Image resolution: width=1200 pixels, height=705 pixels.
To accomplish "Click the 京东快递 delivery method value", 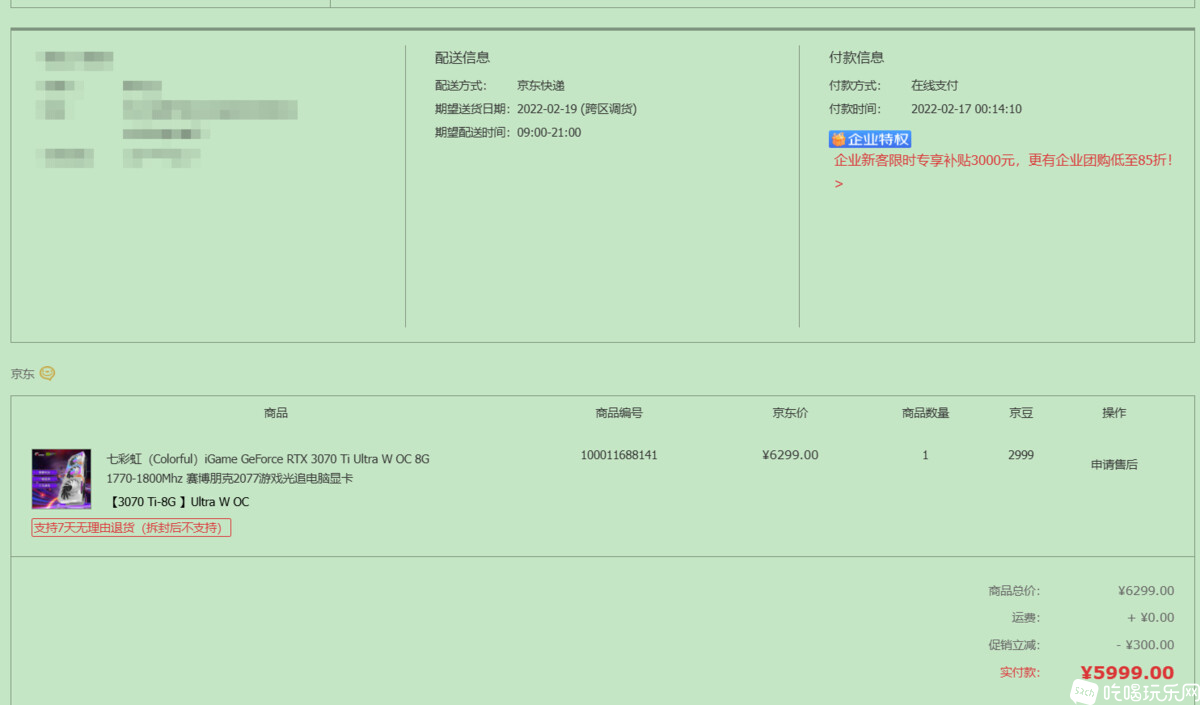I will [541, 86].
